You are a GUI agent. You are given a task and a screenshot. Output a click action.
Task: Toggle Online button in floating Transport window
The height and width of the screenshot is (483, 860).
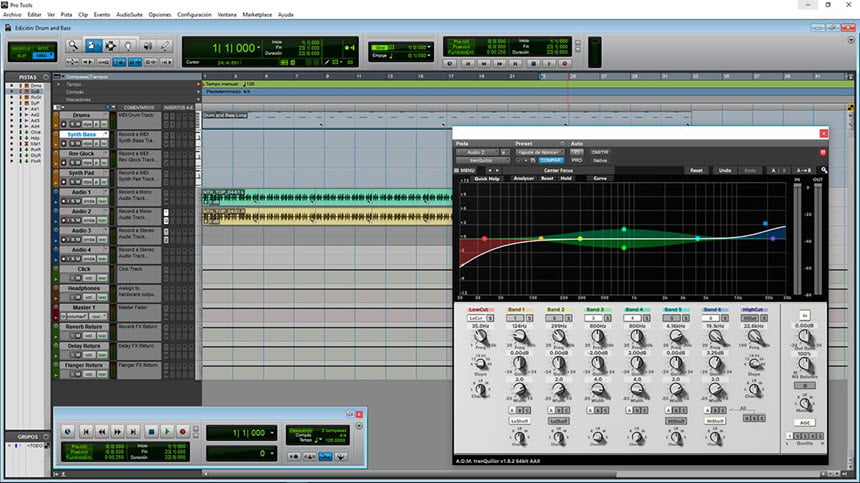click(x=68, y=432)
